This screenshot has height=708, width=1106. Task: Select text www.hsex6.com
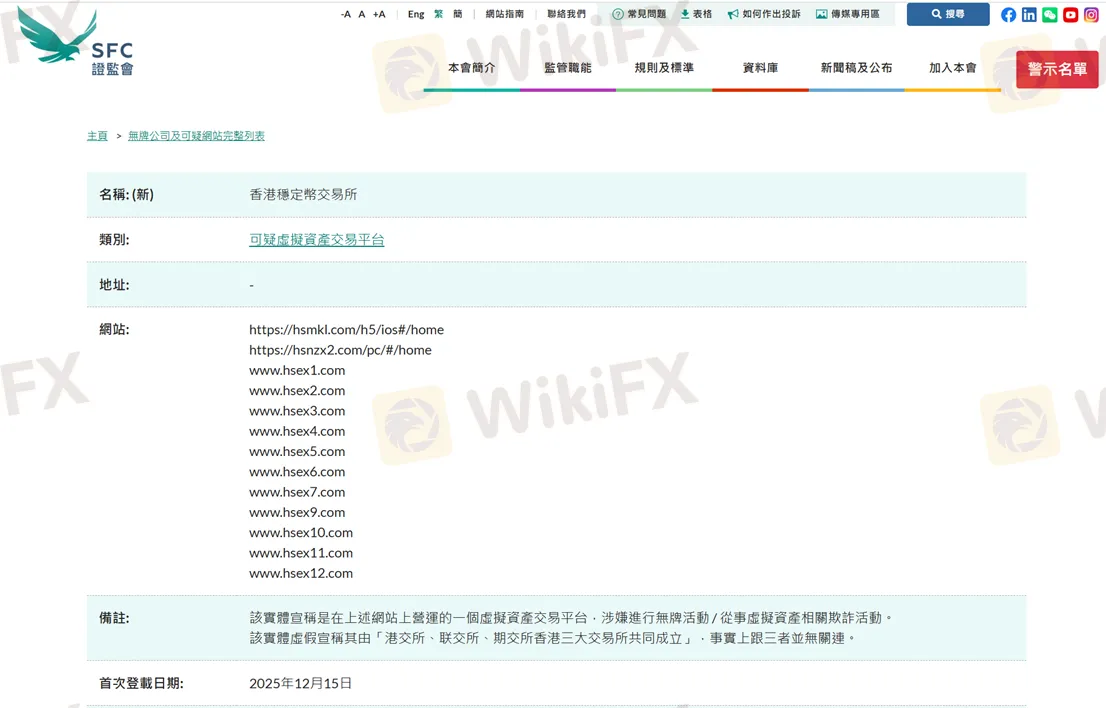(297, 472)
